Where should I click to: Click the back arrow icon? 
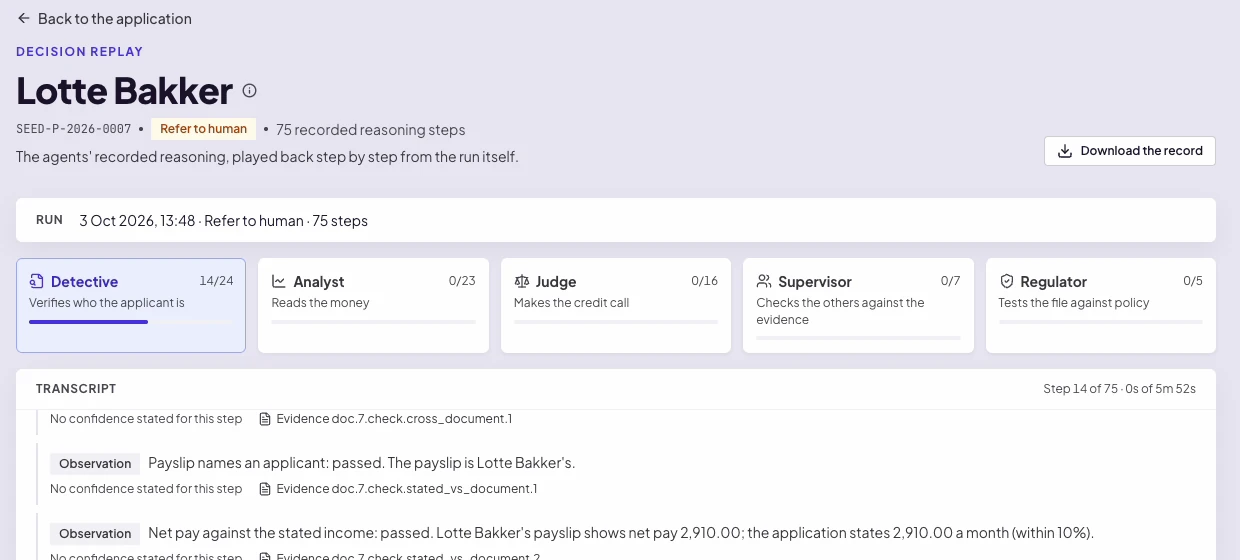pyautogui.click(x=24, y=19)
